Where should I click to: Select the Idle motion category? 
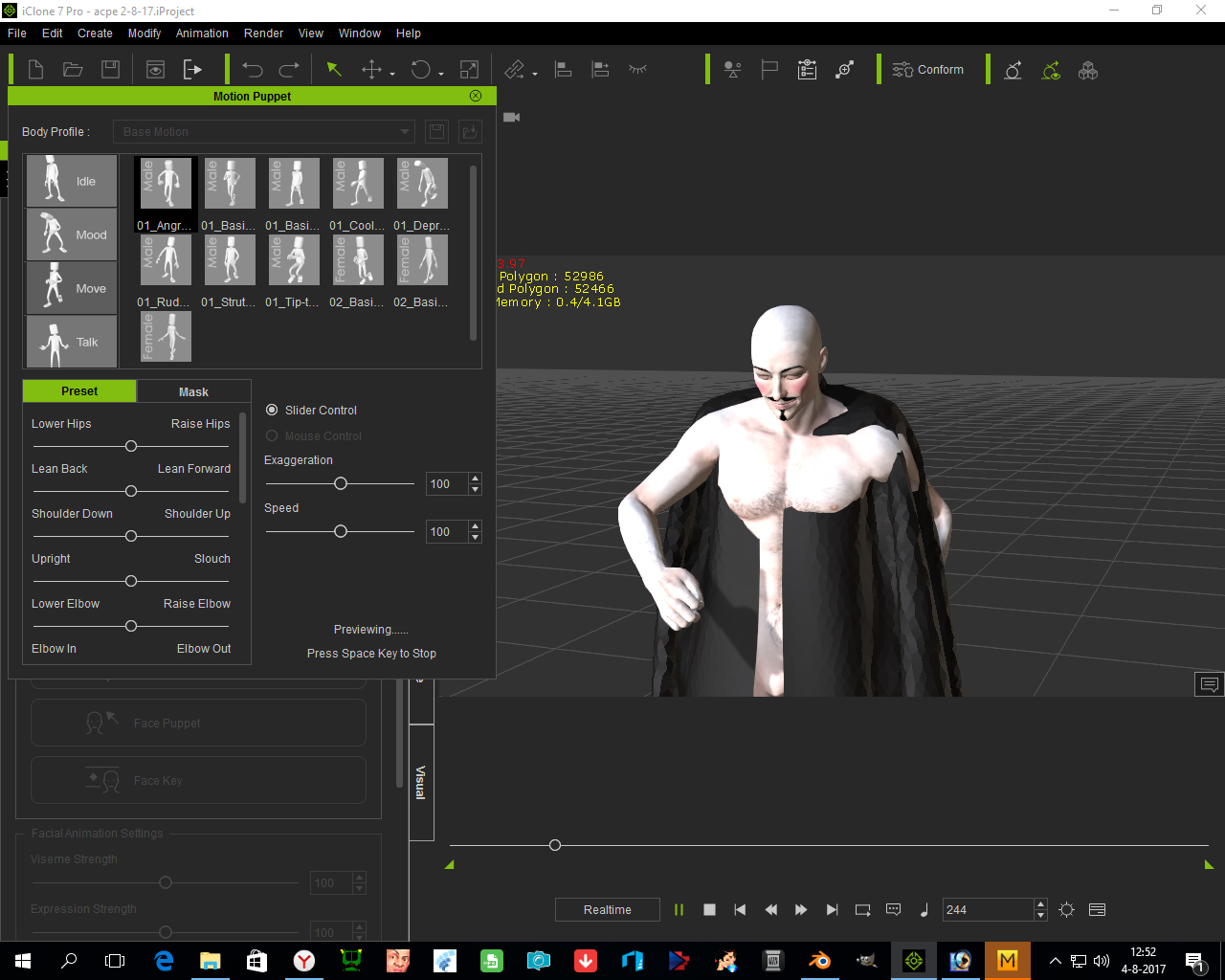click(72, 181)
